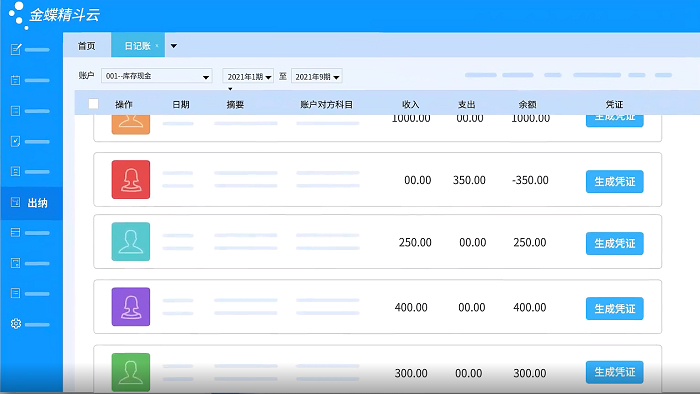Click the 00.00 income in the red avatar row
The image size is (700, 394).
tap(418, 180)
